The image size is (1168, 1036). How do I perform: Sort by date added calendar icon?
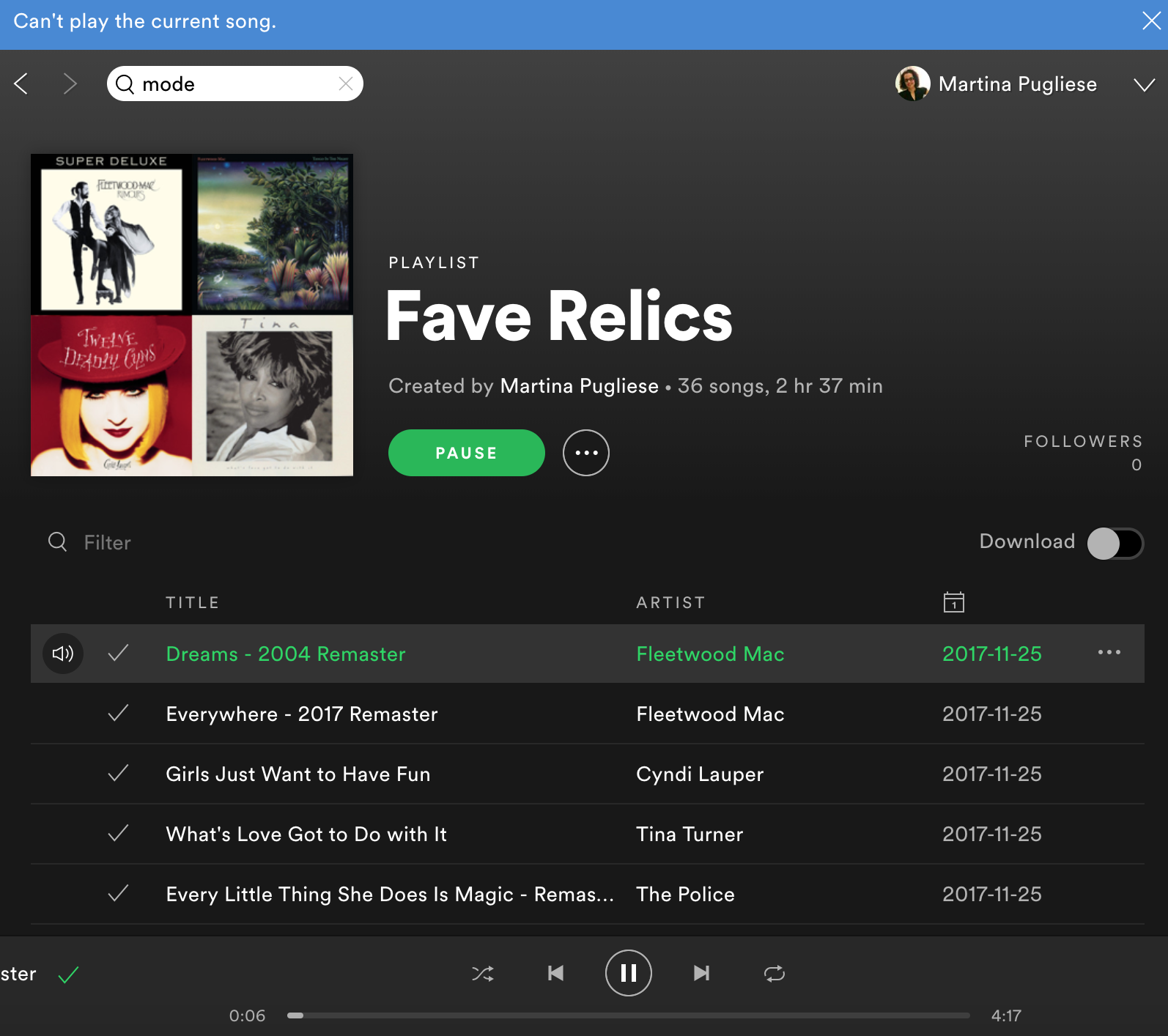coord(953,602)
